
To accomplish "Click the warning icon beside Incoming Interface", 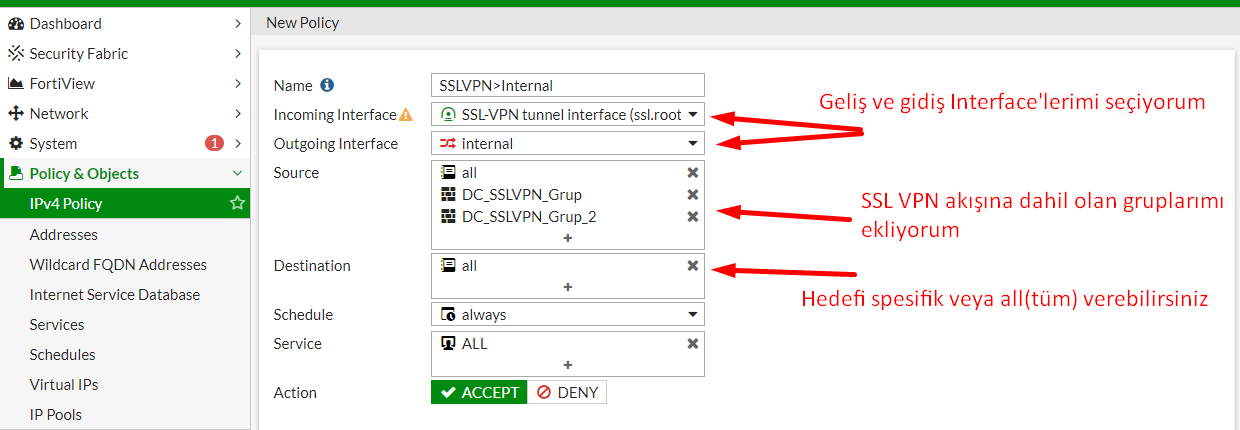I will click(406, 115).
